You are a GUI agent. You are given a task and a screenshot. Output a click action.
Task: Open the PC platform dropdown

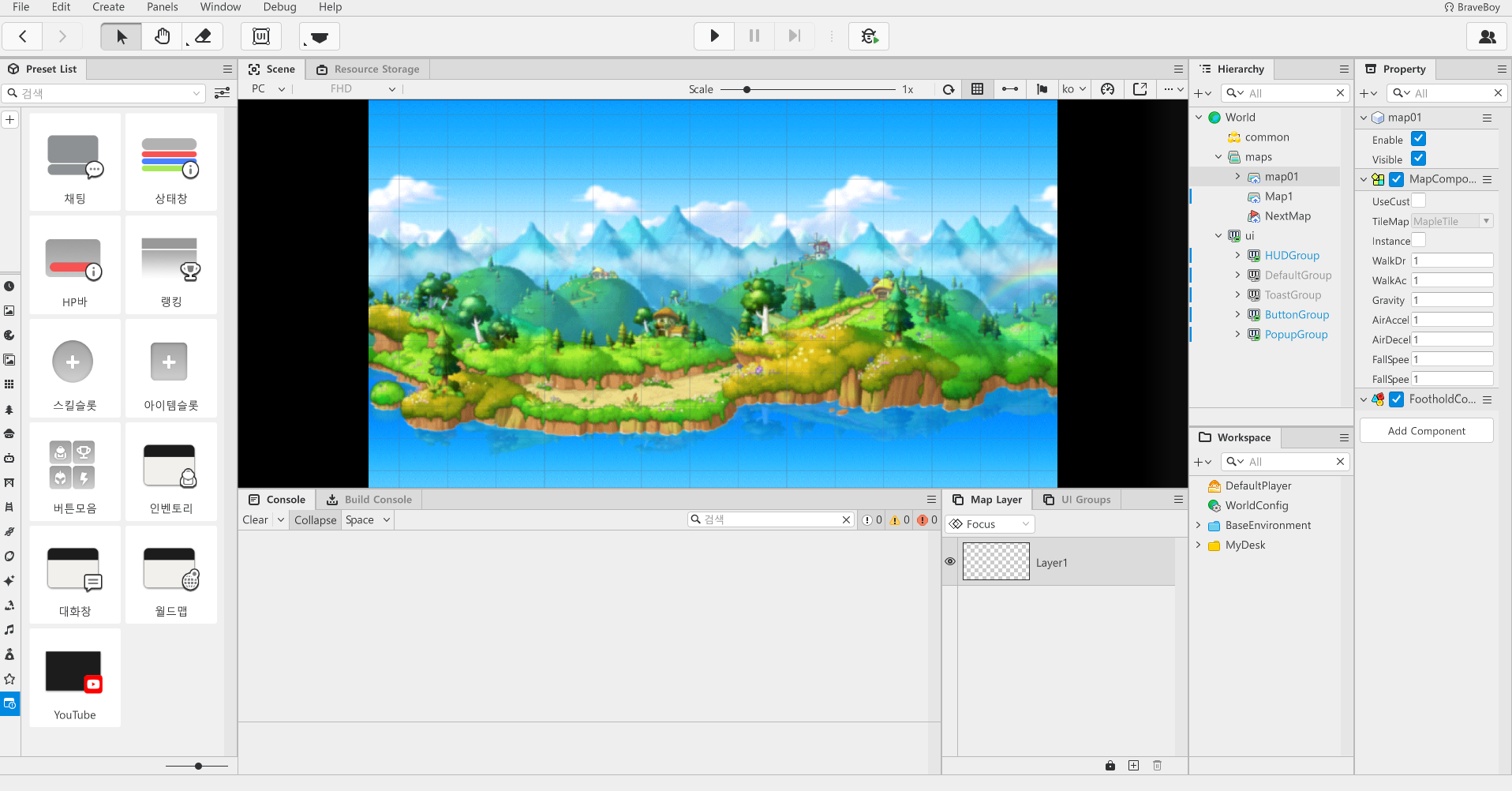coord(268,89)
